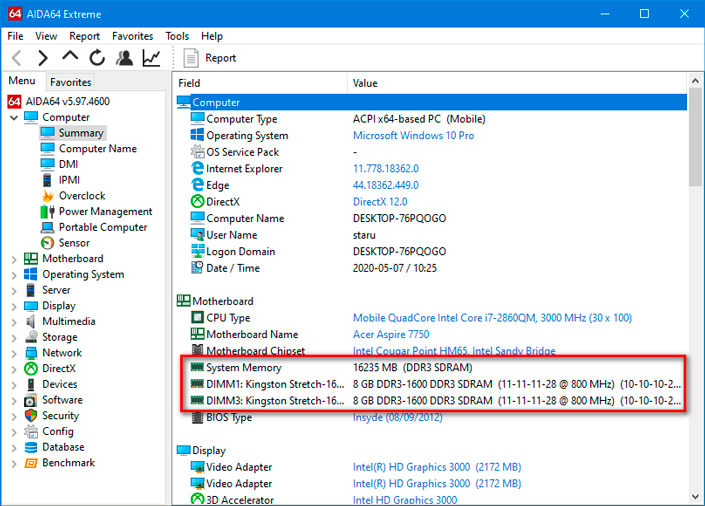Click the Power Management battery icon
This screenshot has width=705, height=506.
tap(47, 211)
